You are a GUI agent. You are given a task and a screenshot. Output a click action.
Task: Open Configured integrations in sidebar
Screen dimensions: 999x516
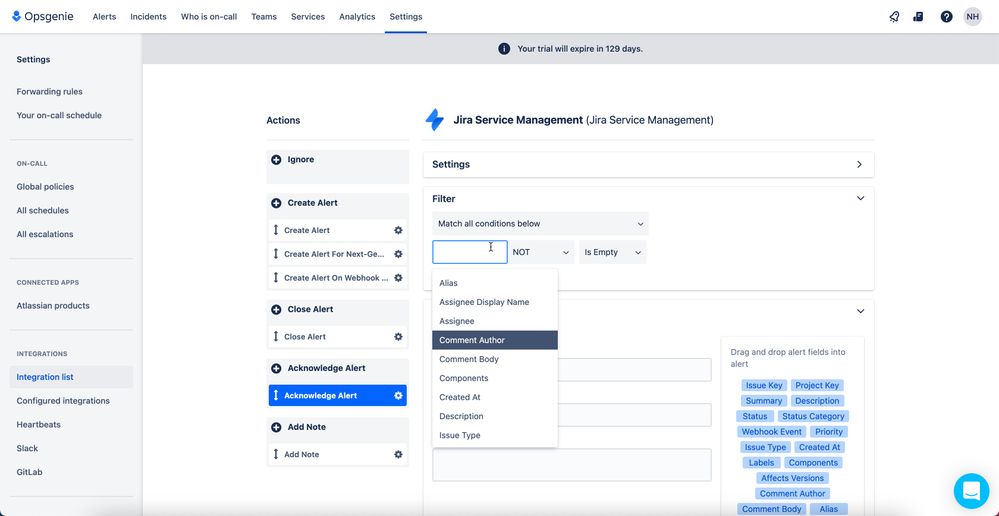tap(63, 401)
